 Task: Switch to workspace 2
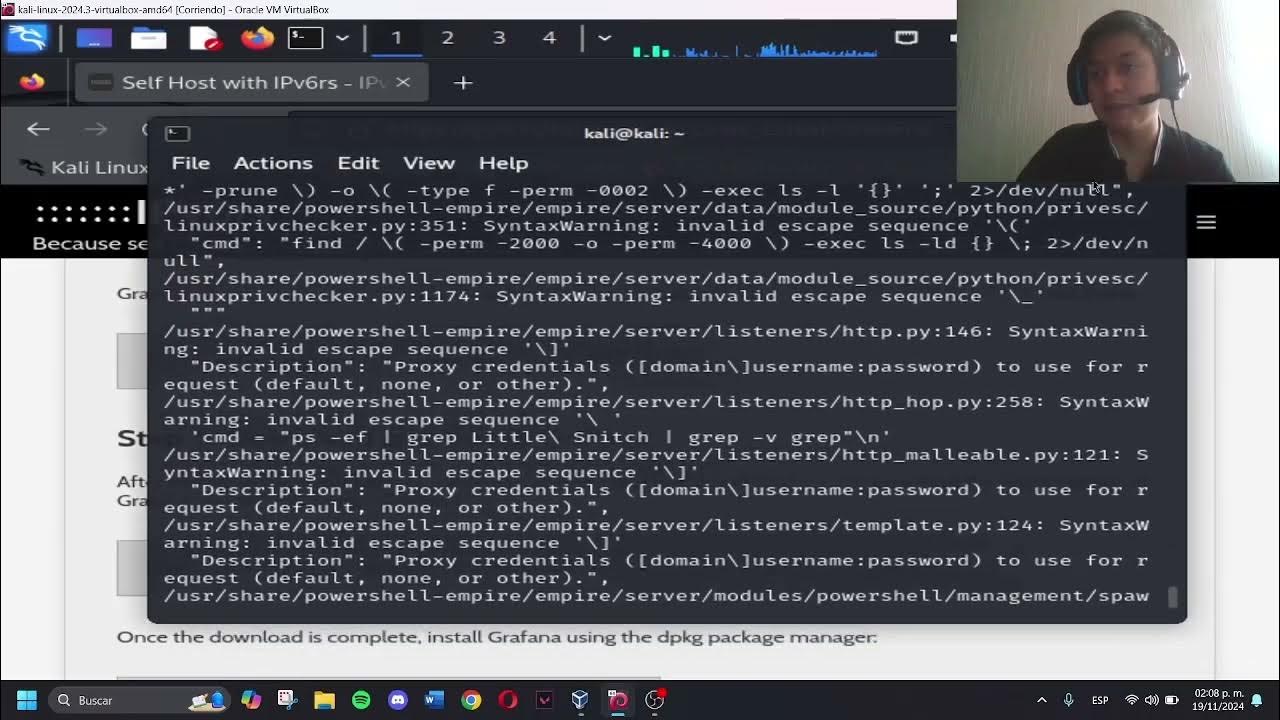[447, 38]
